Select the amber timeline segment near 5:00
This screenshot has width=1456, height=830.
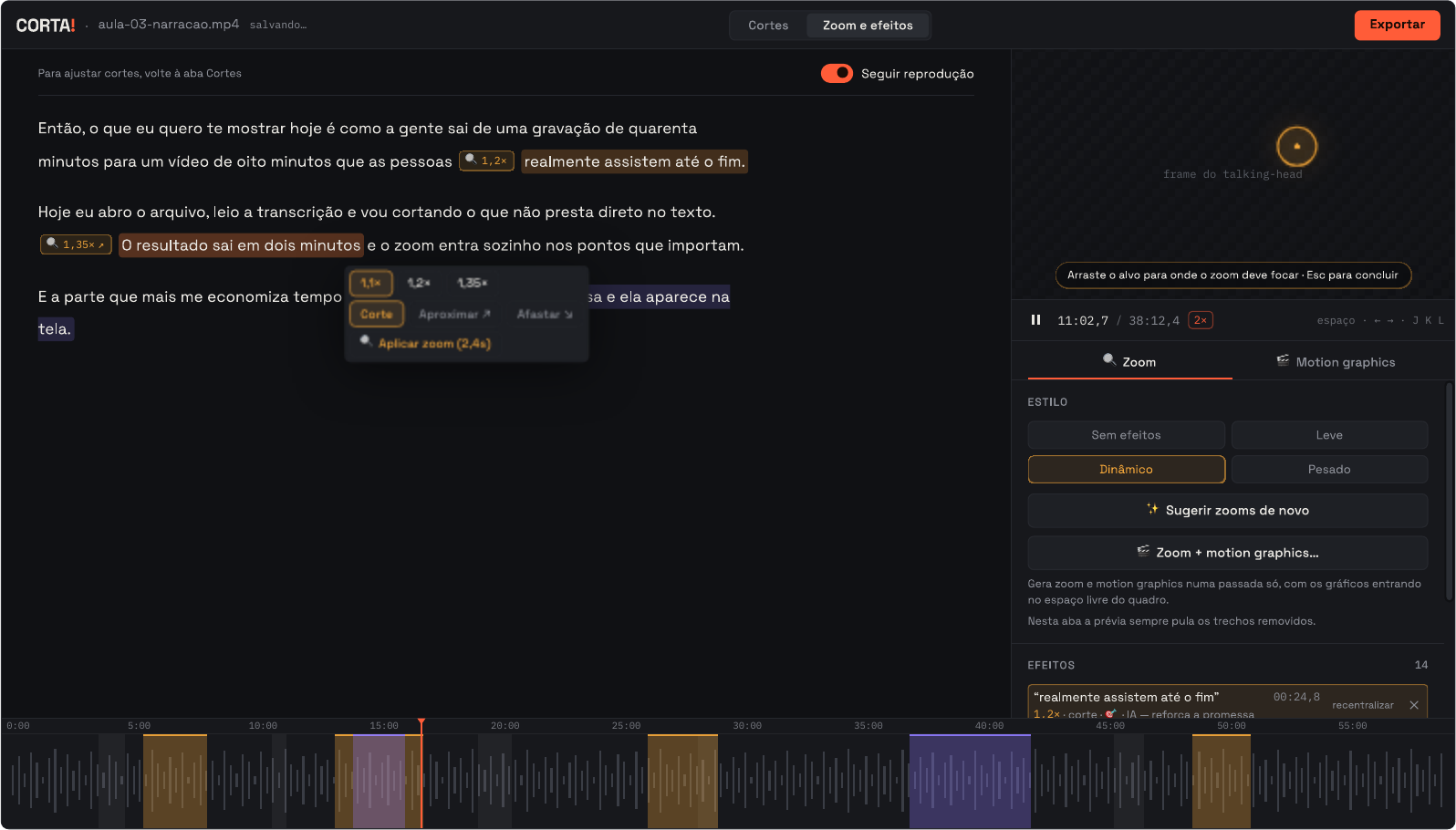click(175, 781)
